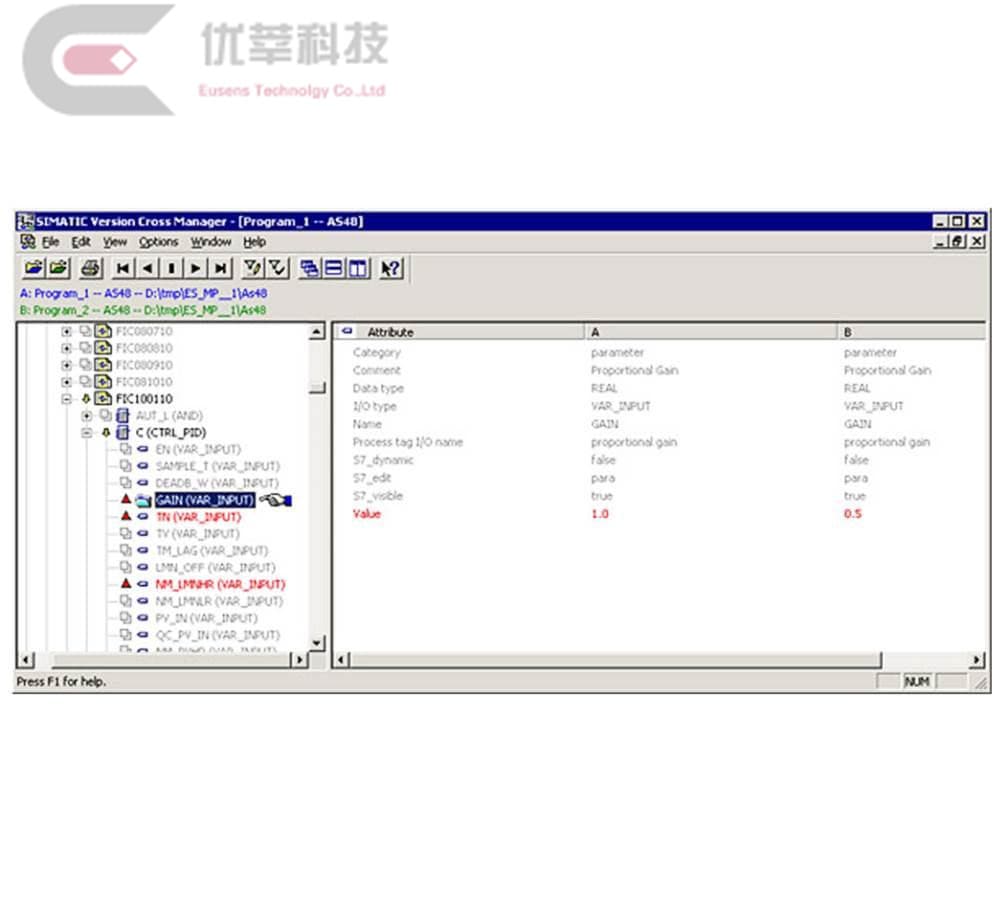
Task: Select the context-sensitive Help arrow icon
Action: click(390, 268)
